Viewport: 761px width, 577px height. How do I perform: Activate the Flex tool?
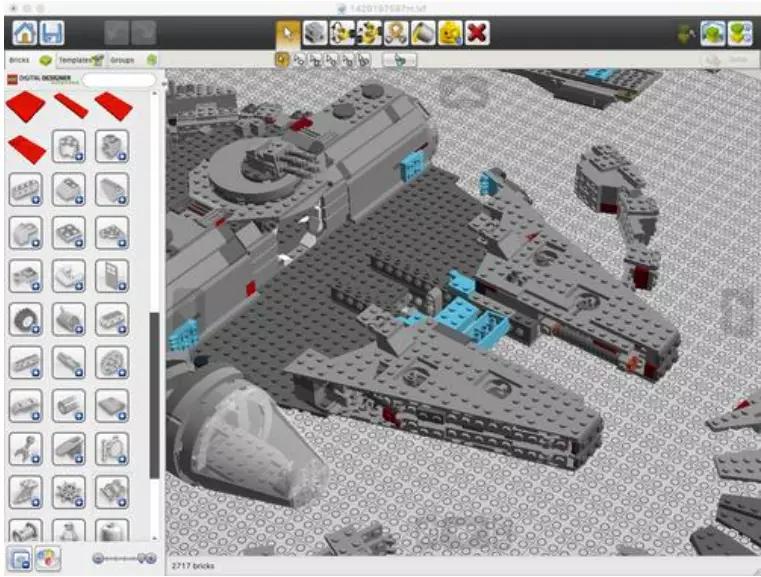pyautogui.click(x=396, y=33)
